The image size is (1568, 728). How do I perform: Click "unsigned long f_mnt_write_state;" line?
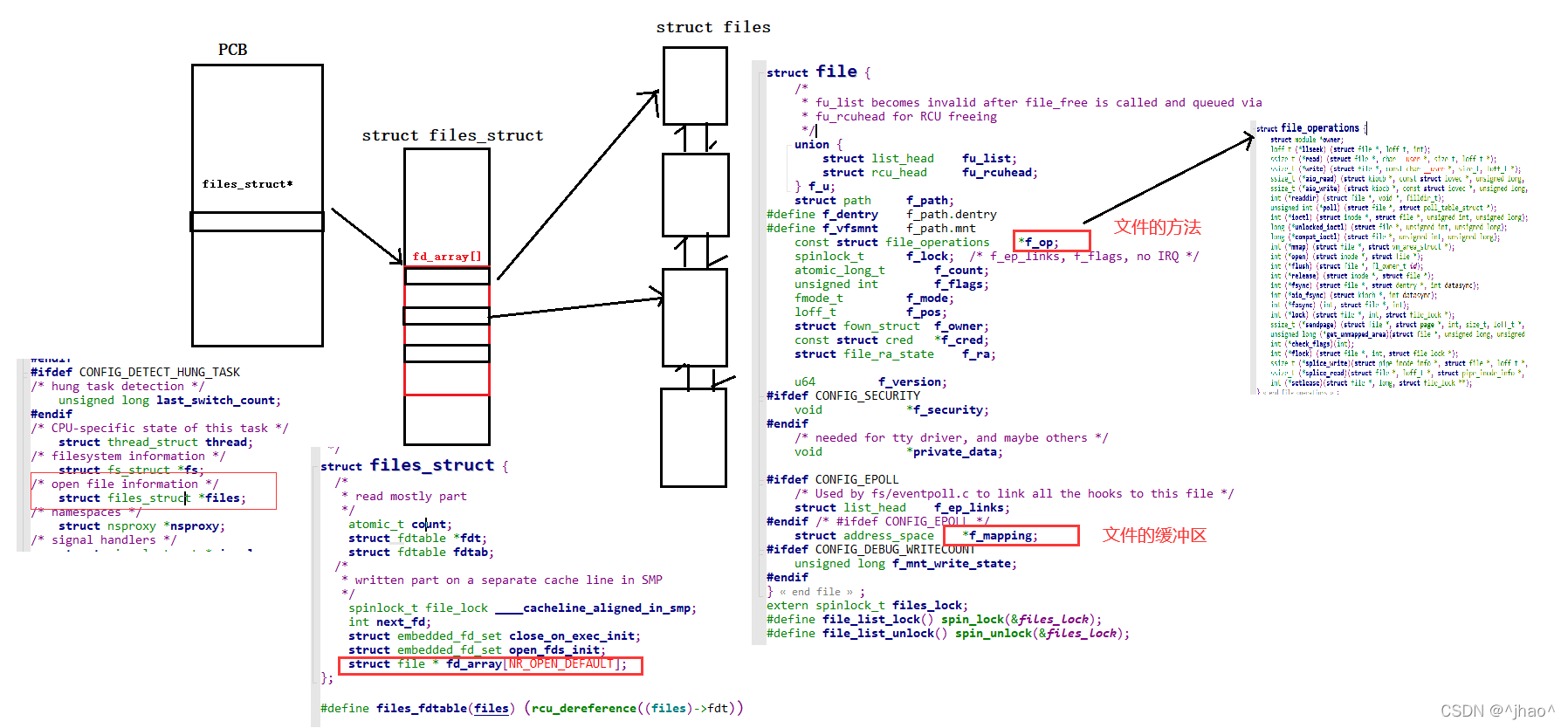click(x=906, y=563)
